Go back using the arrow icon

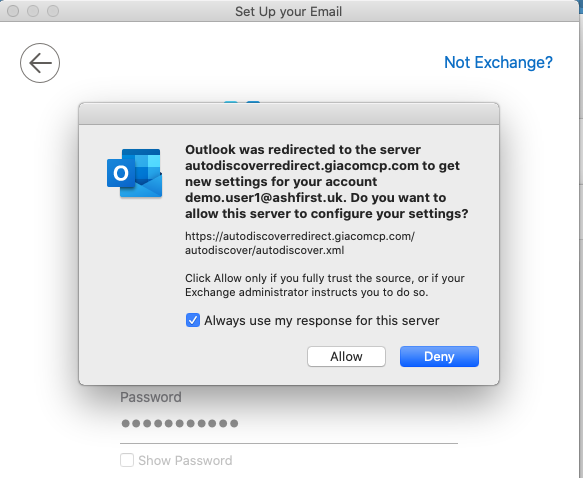40,63
